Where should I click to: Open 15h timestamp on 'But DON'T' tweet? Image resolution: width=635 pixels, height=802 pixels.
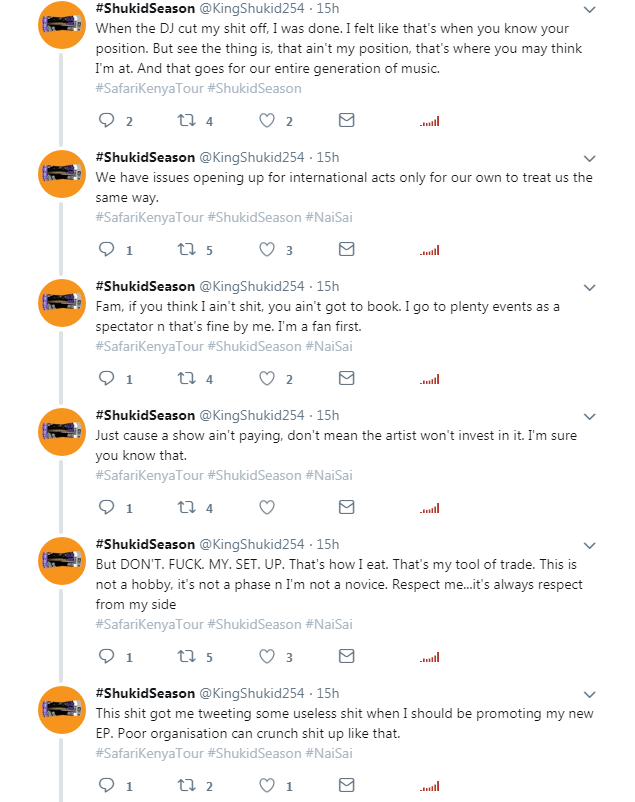click(328, 544)
